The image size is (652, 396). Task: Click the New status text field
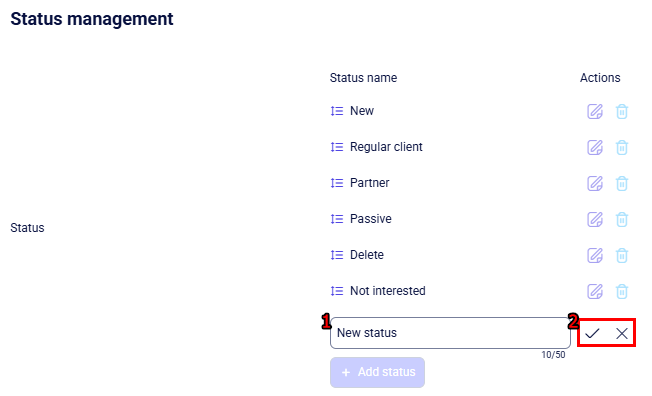[x=450, y=333]
